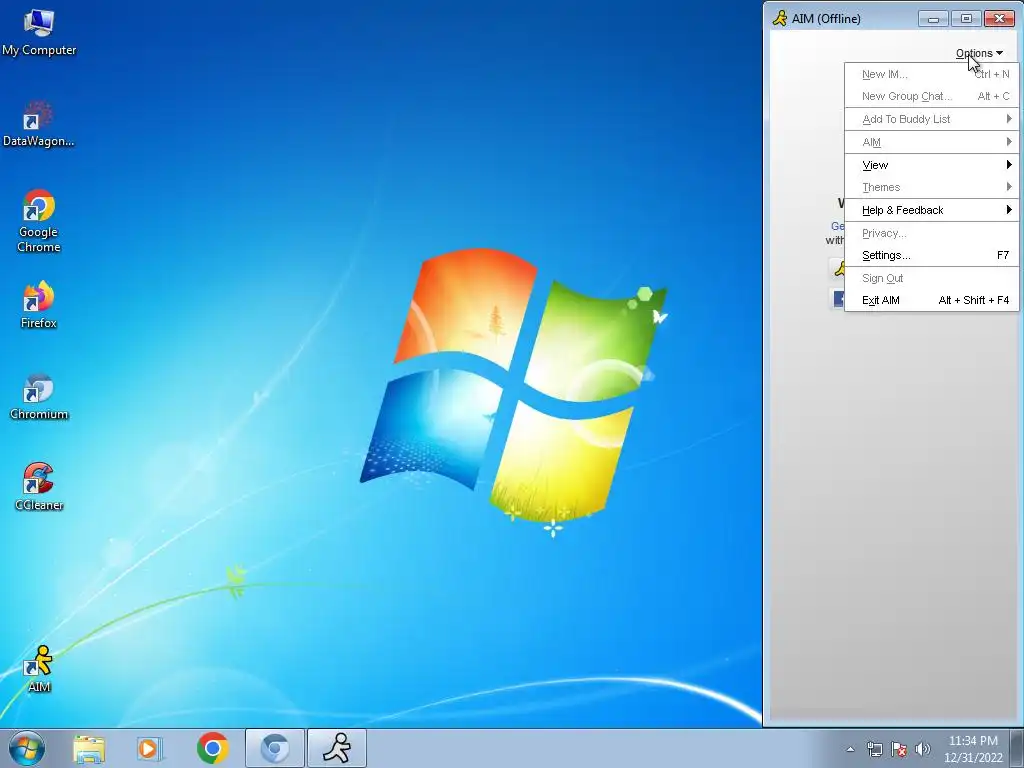Open the Chromium desktop shortcut
The width and height of the screenshot is (1024, 768).
(39, 396)
